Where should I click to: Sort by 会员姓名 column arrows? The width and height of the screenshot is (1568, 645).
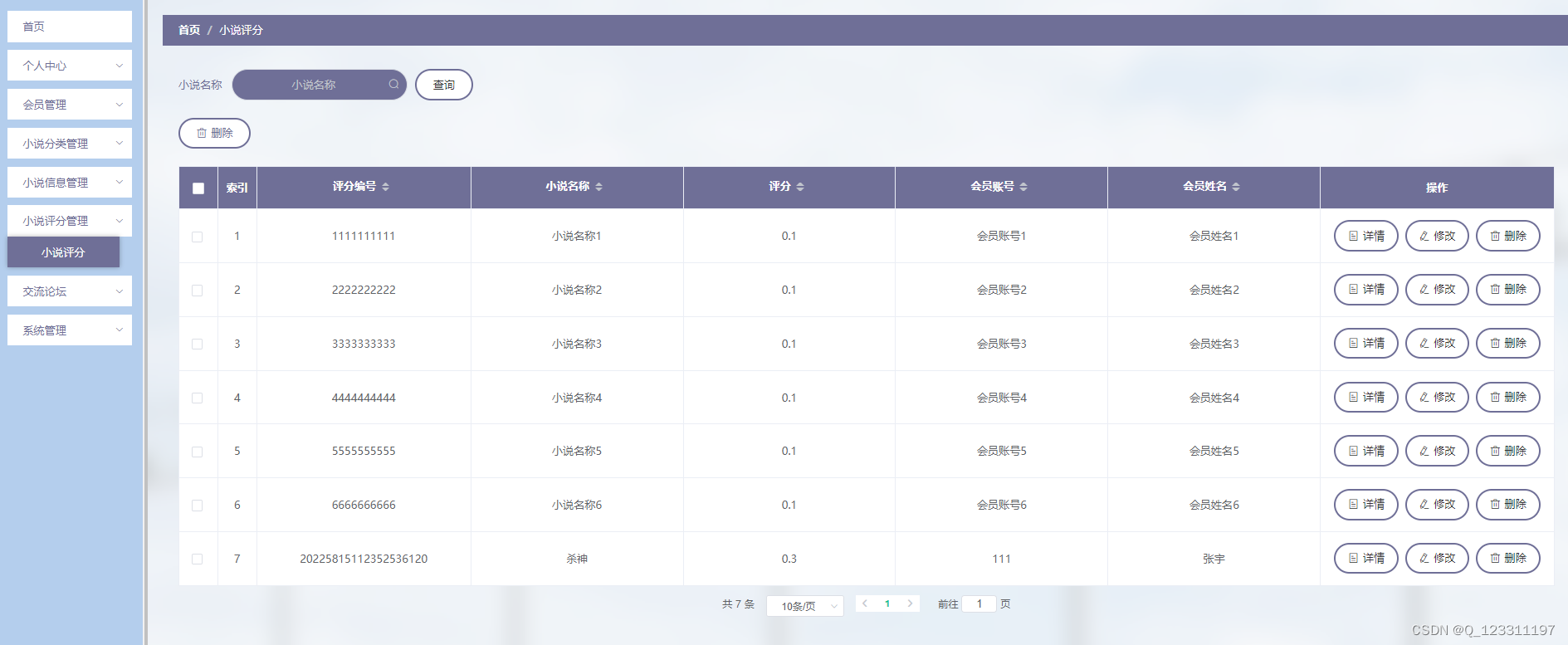pyautogui.click(x=1235, y=187)
